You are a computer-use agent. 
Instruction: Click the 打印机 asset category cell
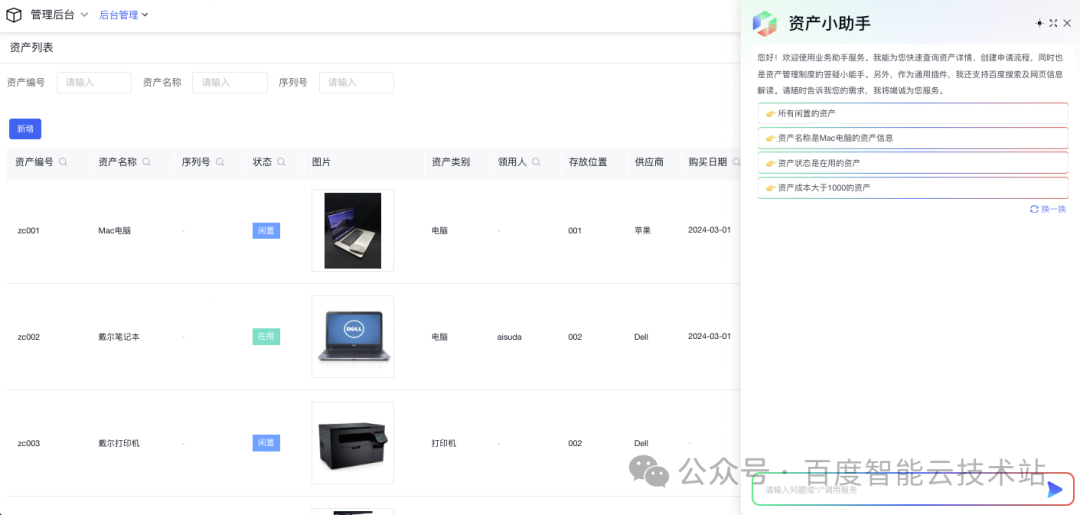pyautogui.click(x=444, y=443)
